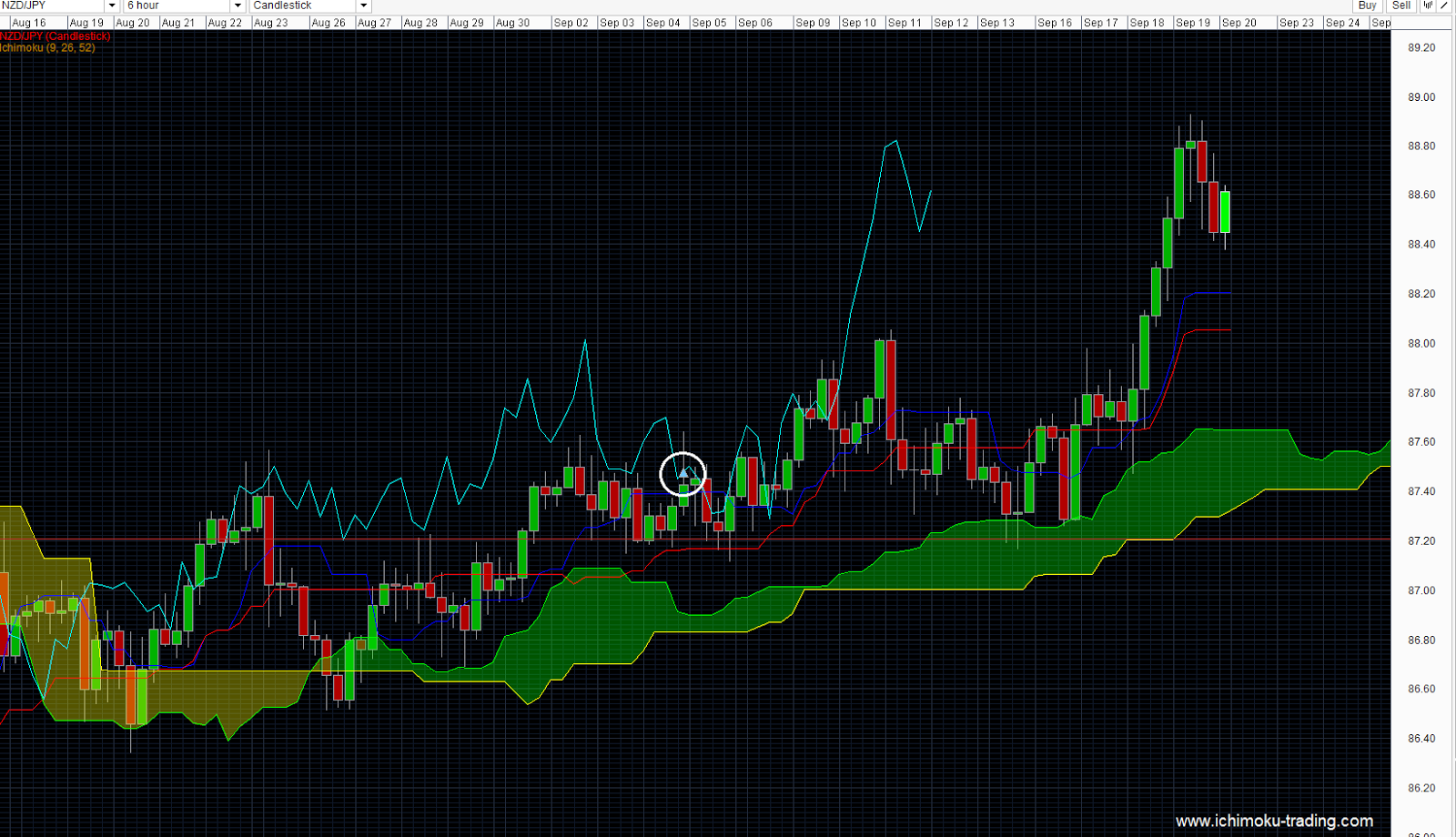1456x837 pixels.
Task: Click the Aug 26 date label
Action: pyautogui.click(x=329, y=23)
